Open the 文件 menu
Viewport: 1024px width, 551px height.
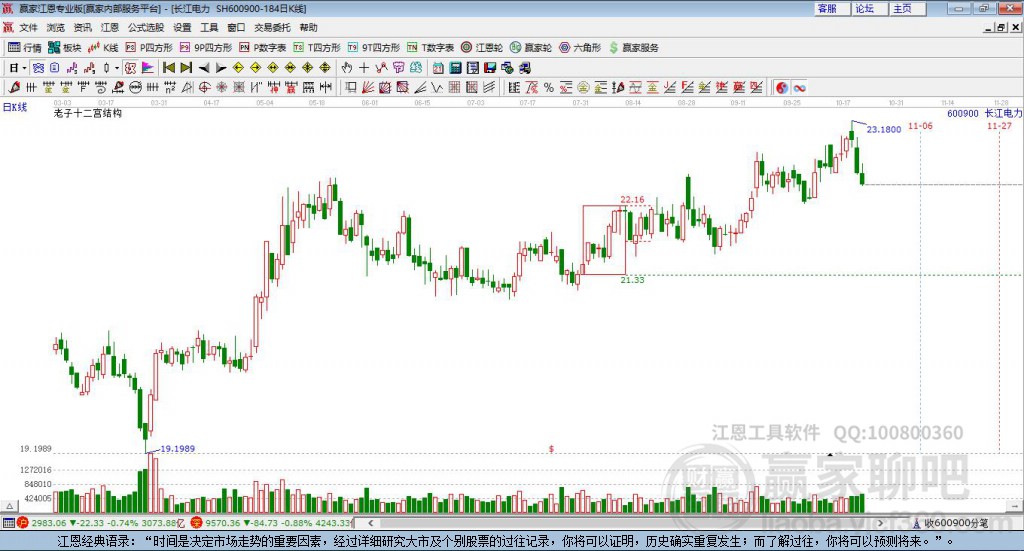28,27
